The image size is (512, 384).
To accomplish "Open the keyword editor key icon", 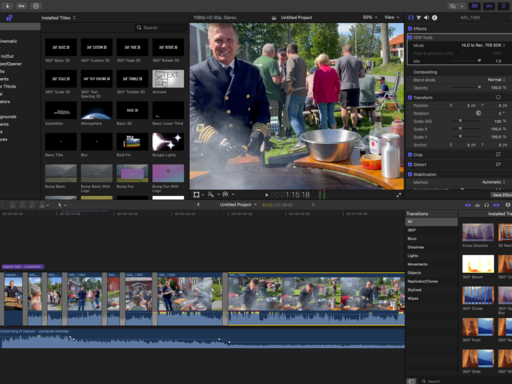I will point(21,6).
